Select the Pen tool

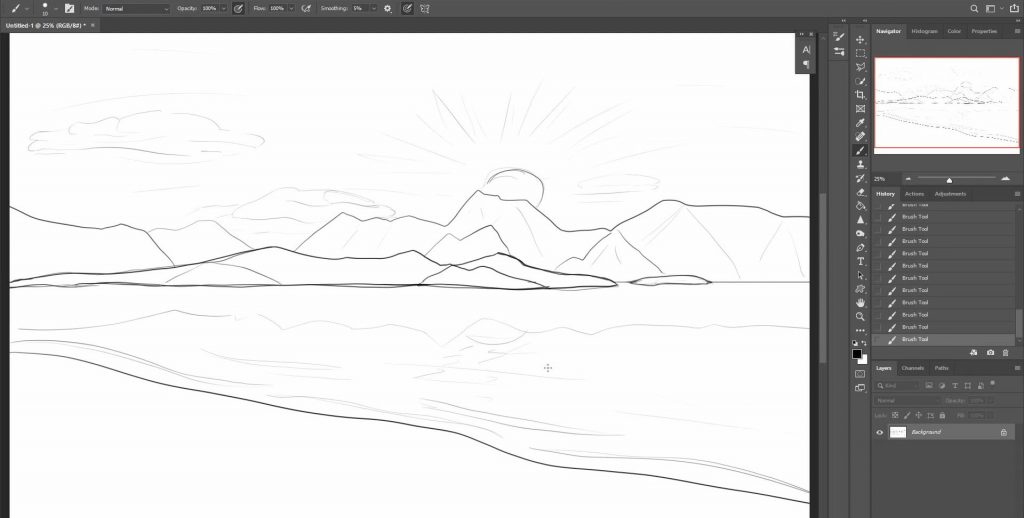click(860, 248)
